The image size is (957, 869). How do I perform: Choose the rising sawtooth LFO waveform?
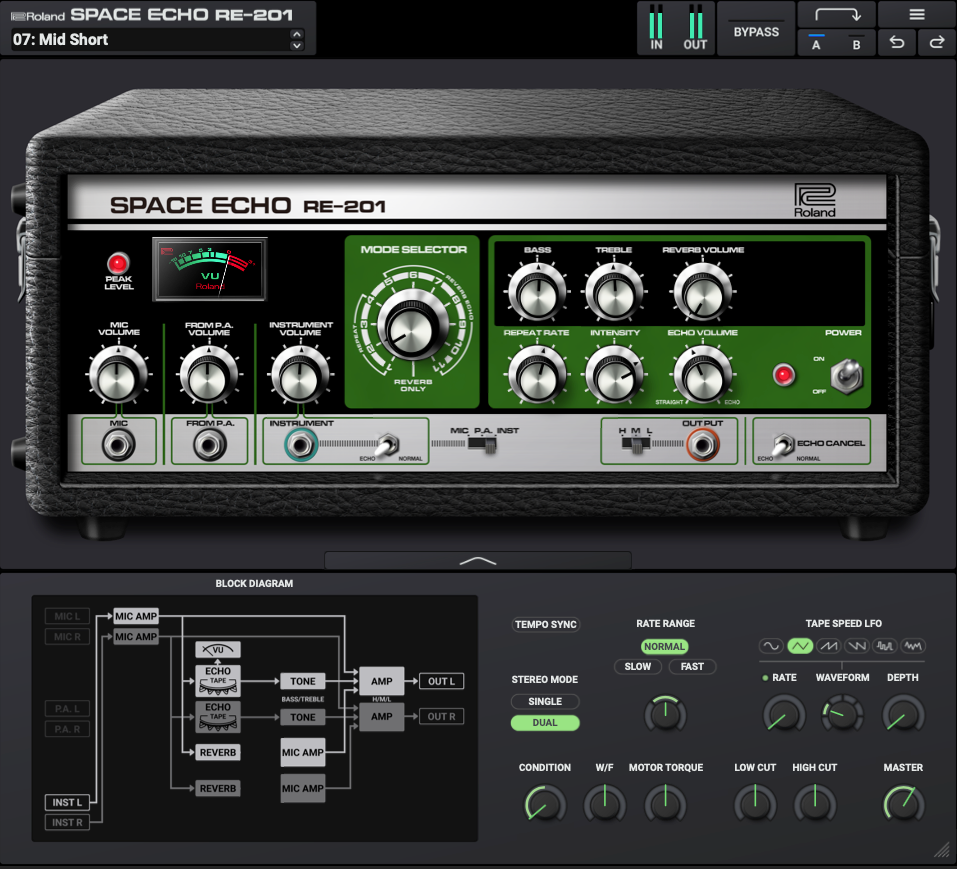pyautogui.click(x=829, y=646)
